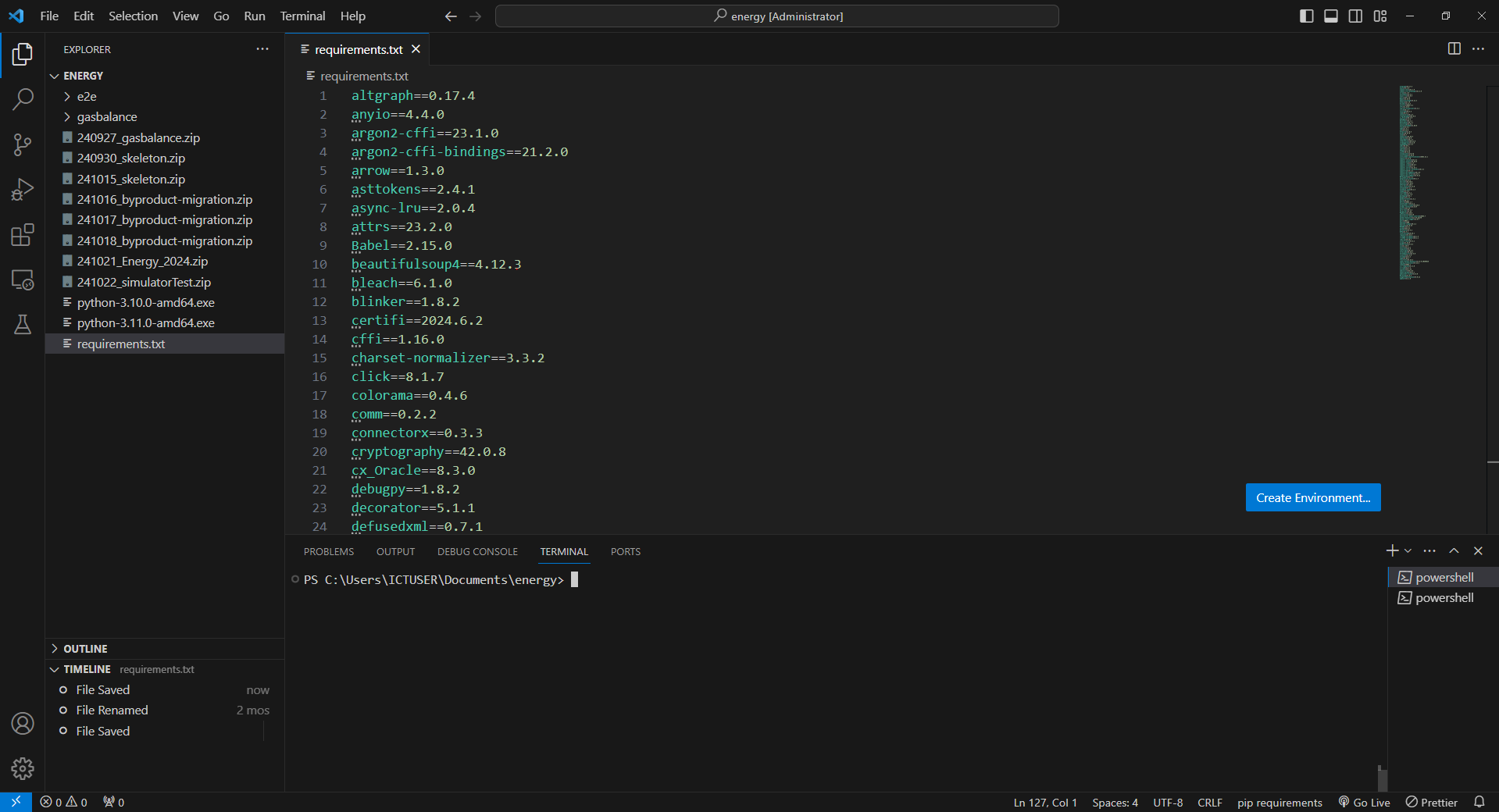Viewport: 1499px width, 812px height.
Task: Open python-3.11.0-amd64.exe file
Action: (x=164, y=322)
